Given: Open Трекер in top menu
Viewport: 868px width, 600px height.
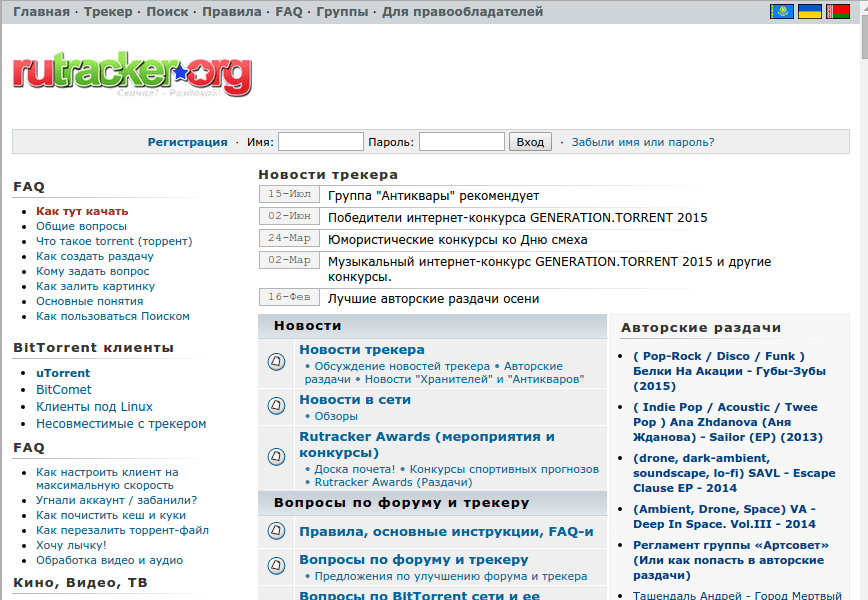Looking at the screenshot, I should (x=108, y=12).
